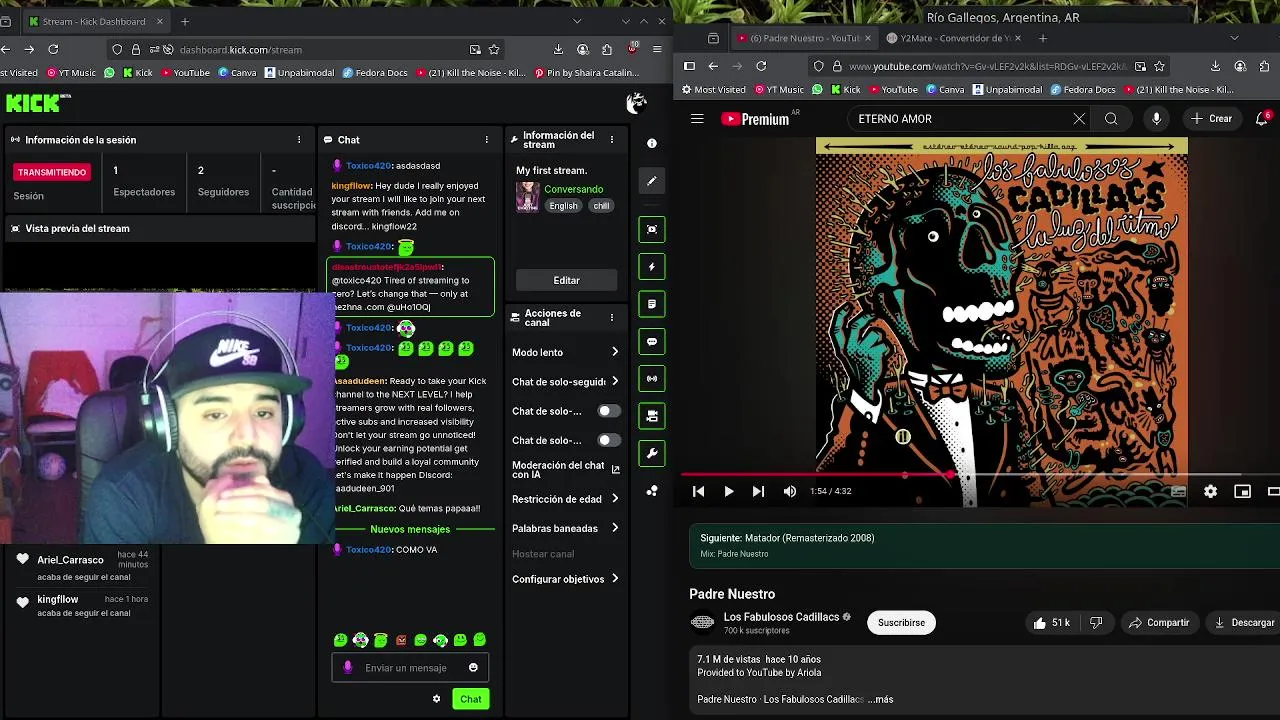The height and width of the screenshot is (720, 1280).
Task: Go to previous video in playlist
Action: pos(698,491)
